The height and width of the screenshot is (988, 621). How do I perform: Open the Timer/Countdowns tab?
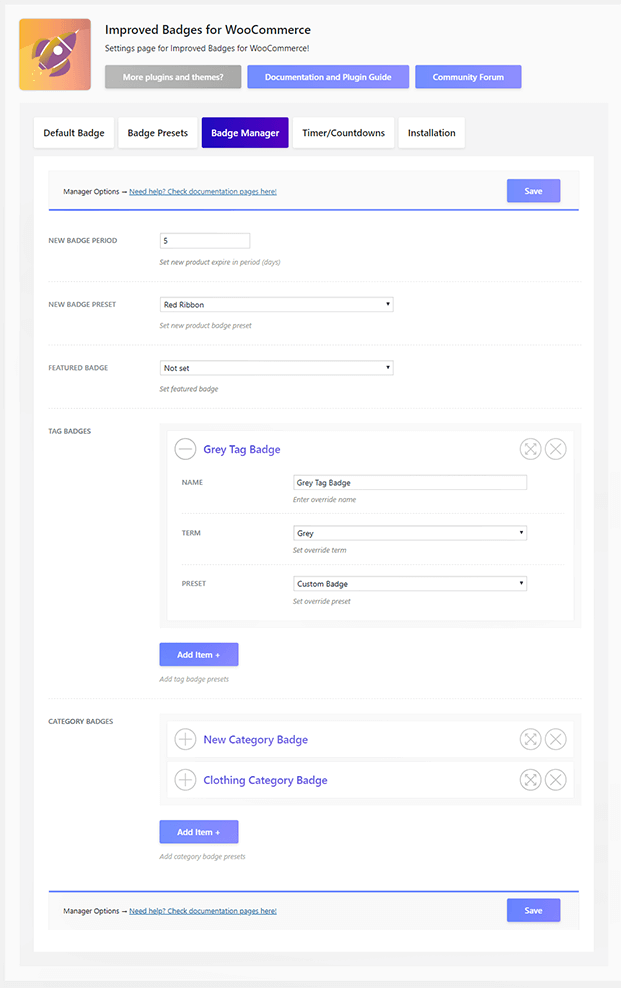343,133
